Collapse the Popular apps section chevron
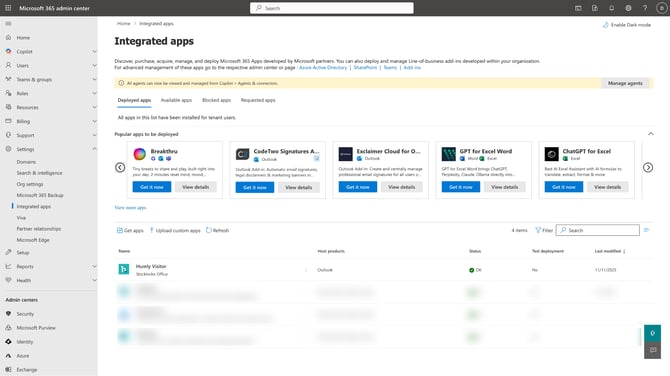The height and width of the screenshot is (376, 670). coord(650,134)
